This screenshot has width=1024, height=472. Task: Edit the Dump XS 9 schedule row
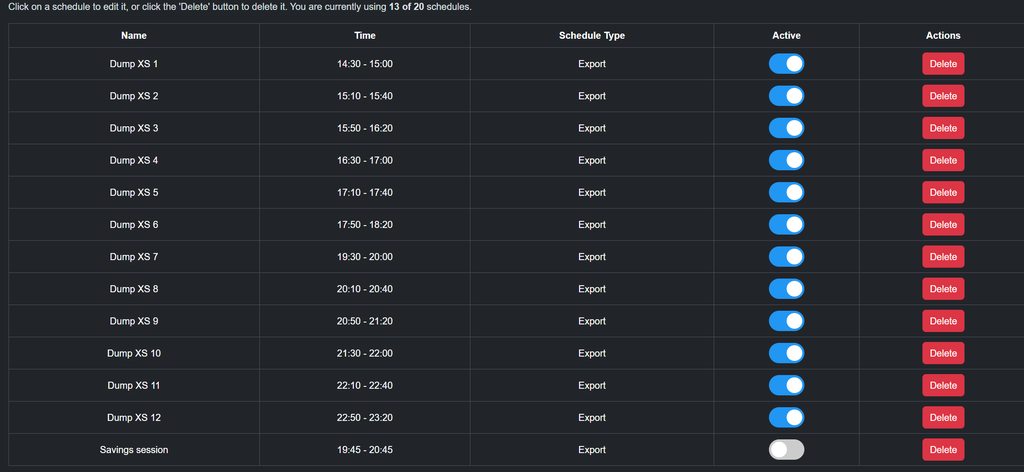134,321
